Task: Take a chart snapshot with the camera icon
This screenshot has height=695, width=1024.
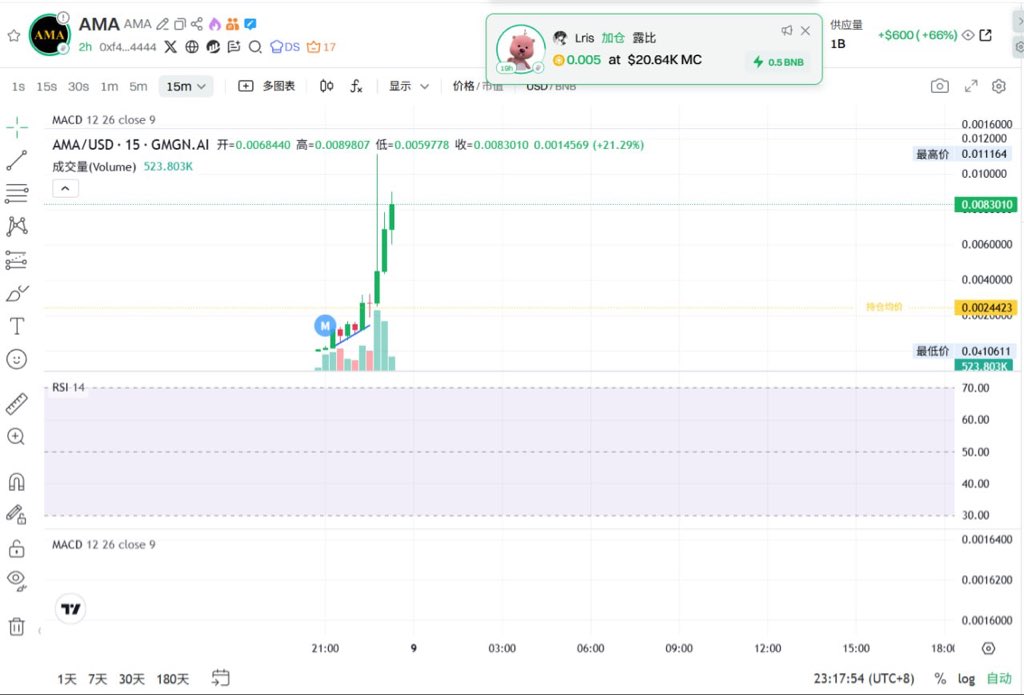Action: tap(939, 87)
